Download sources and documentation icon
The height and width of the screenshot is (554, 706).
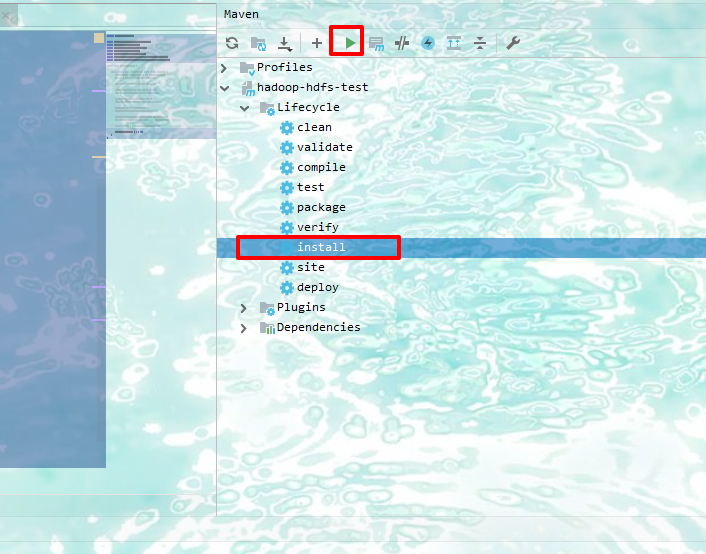pos(285,43)
